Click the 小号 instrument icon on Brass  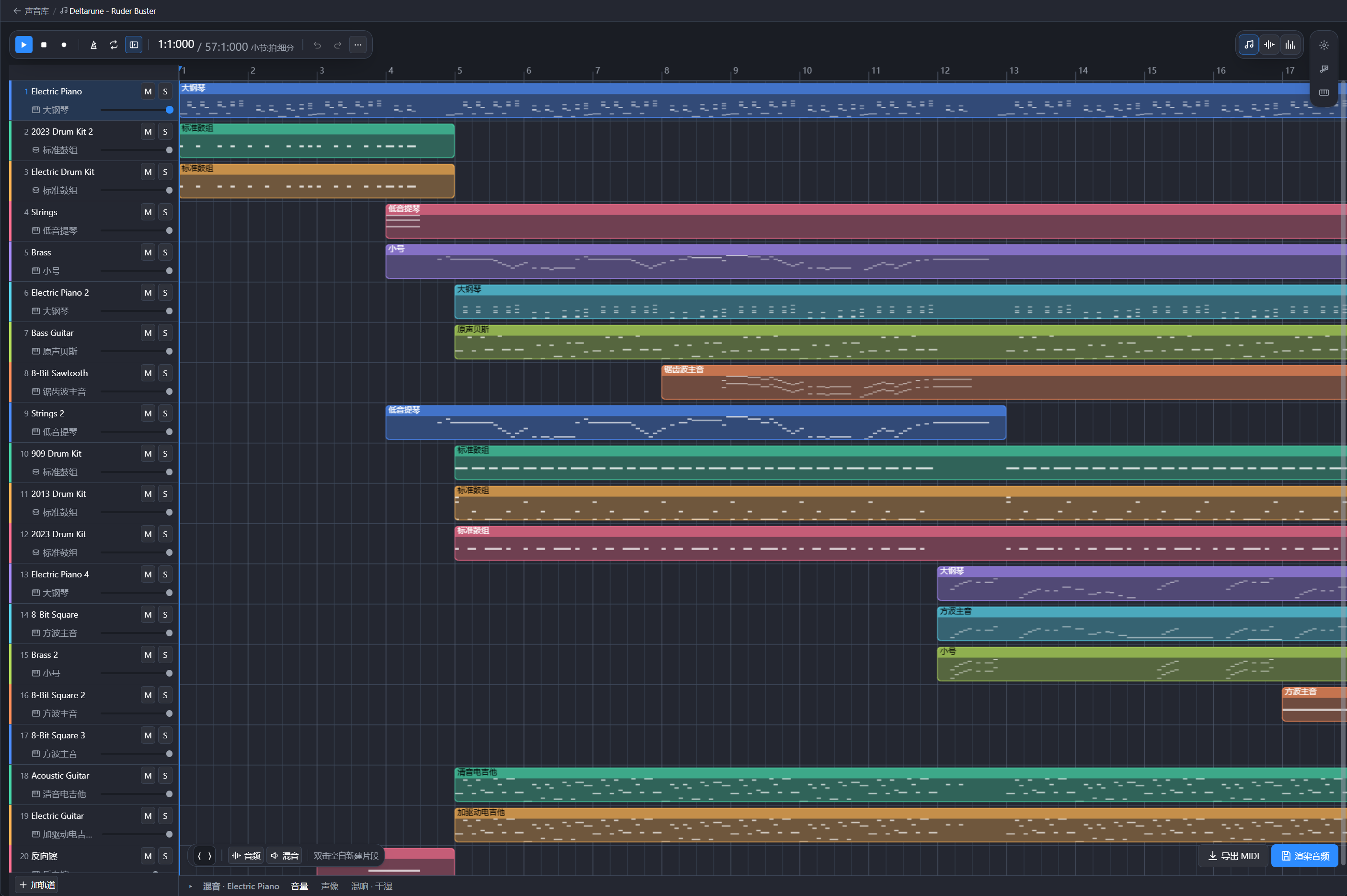(35, 271)
